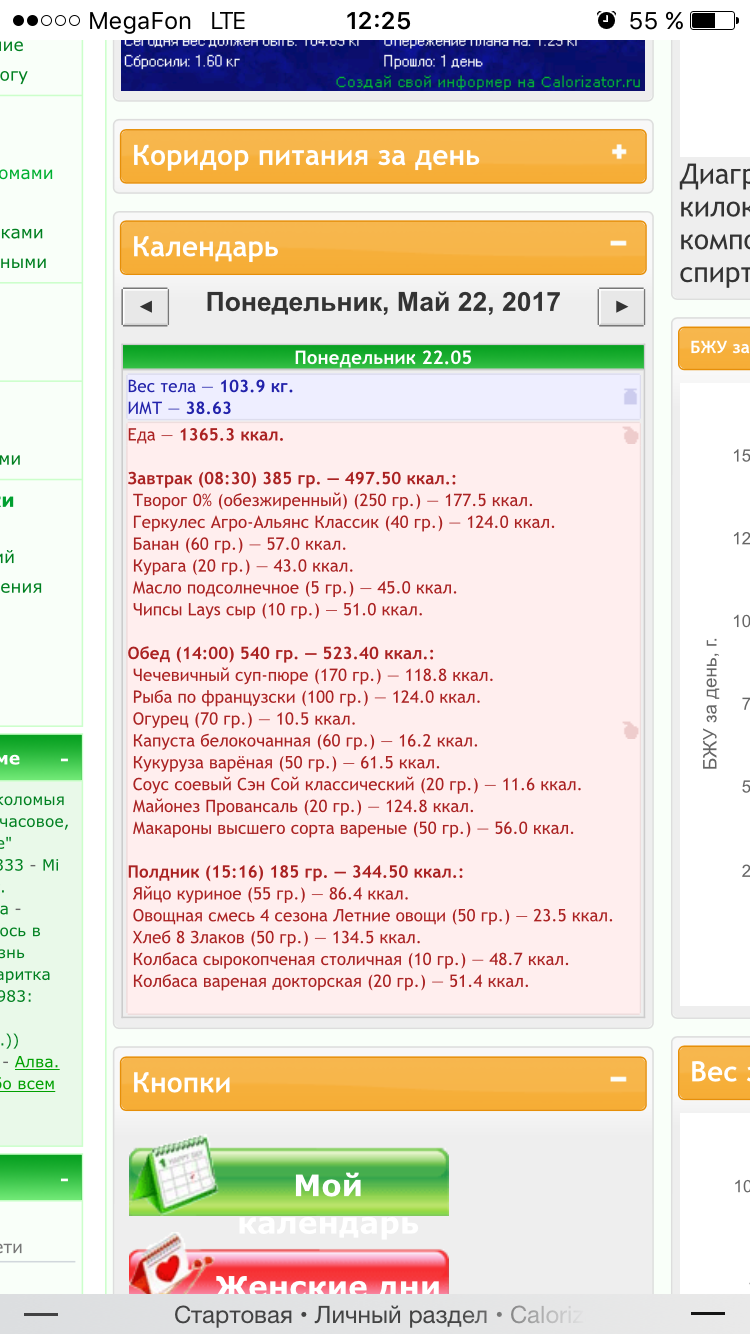Click 'Капуста белокочанная' food row
This screenshot has width=750, height=1334.
305,741
